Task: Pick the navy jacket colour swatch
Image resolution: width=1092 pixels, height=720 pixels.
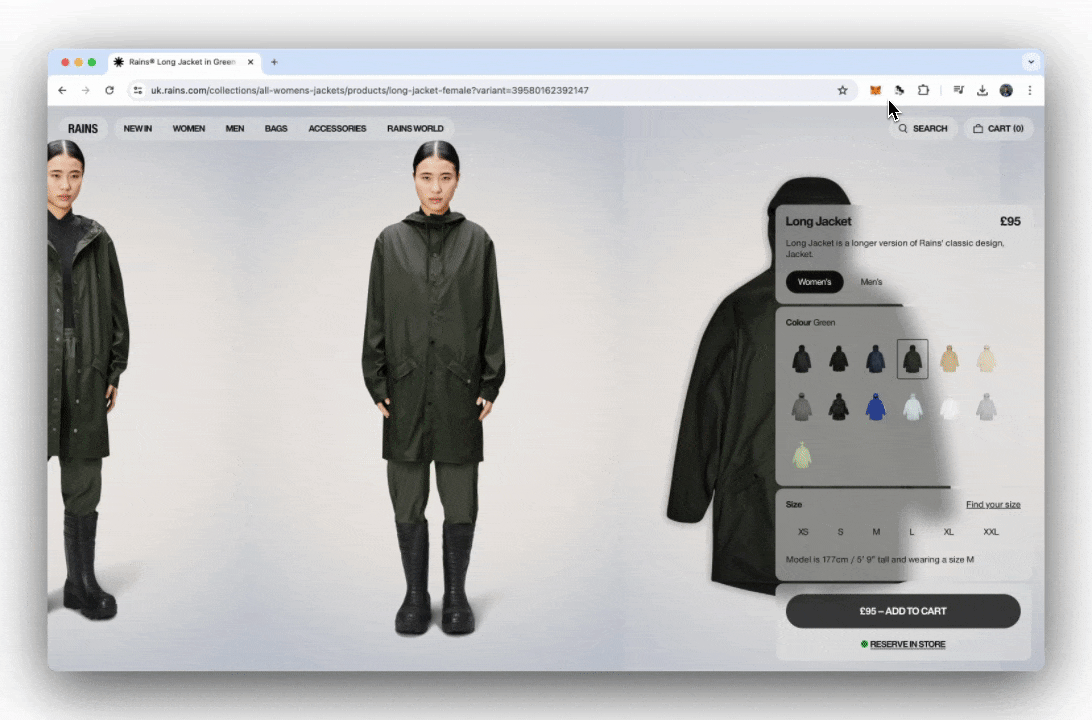Action: (x=875, y=359)
